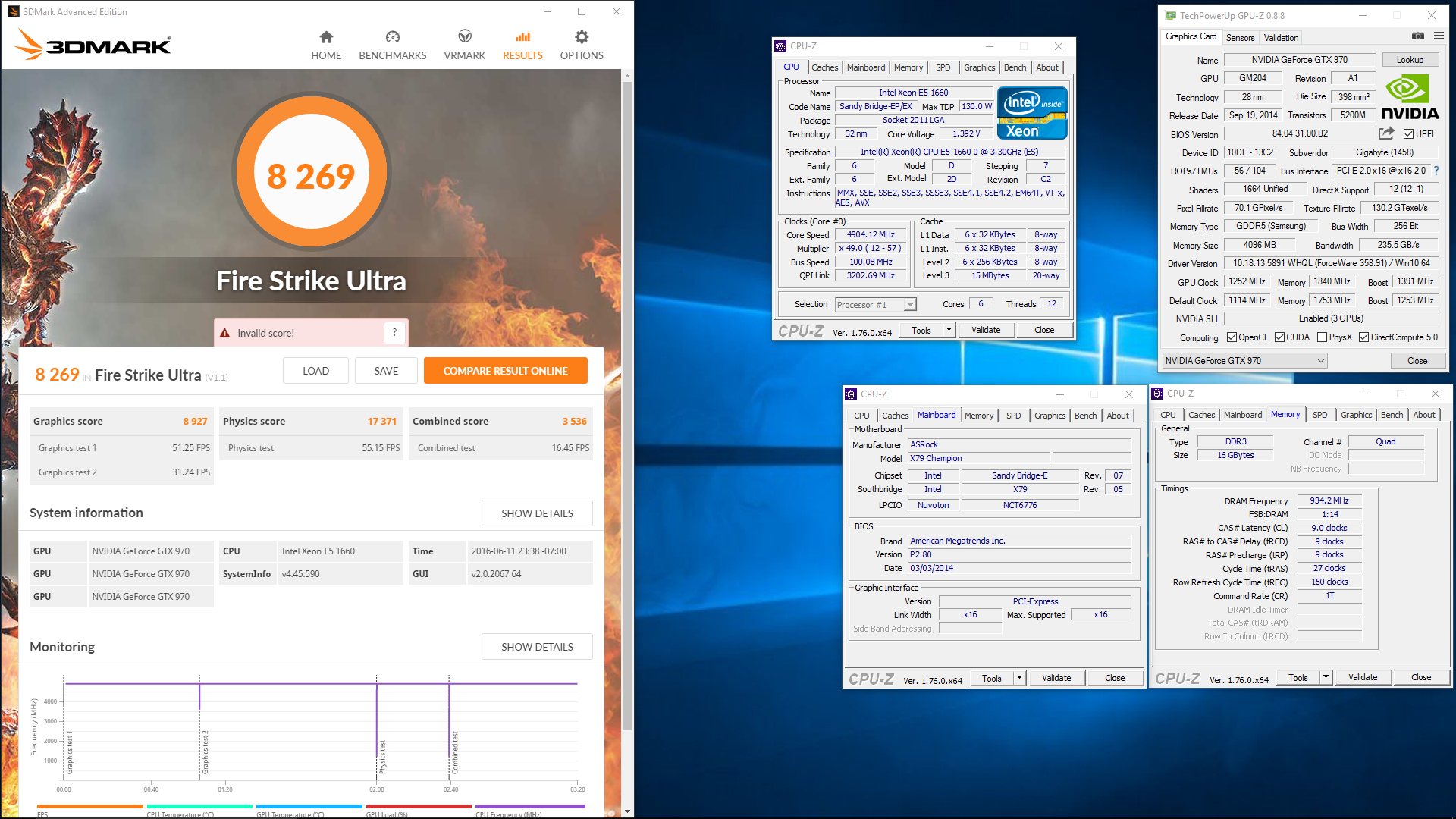Screen dimensions: 1456x819
Task: Click the CPU-Z Mainboard window title icon
Action: tap(851, 394)
